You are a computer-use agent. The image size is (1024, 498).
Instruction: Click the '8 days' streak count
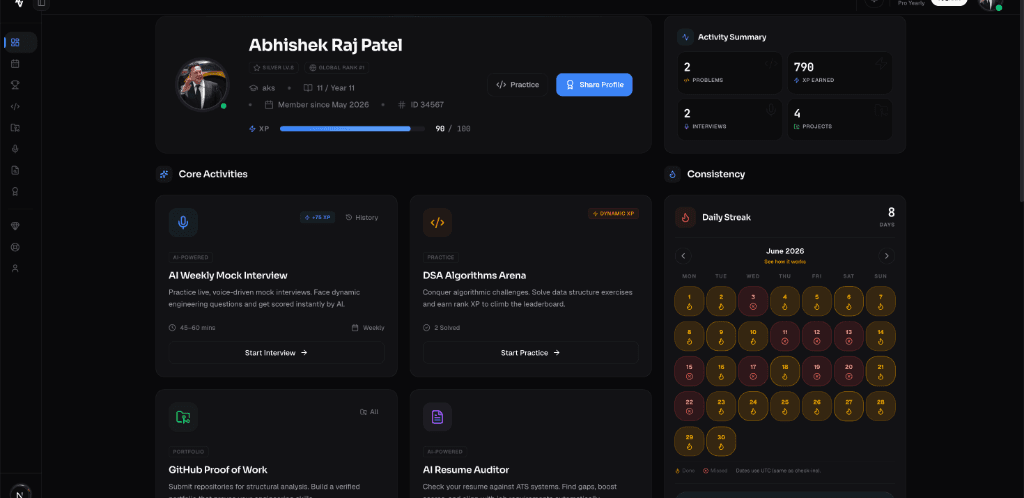[888, 217]
